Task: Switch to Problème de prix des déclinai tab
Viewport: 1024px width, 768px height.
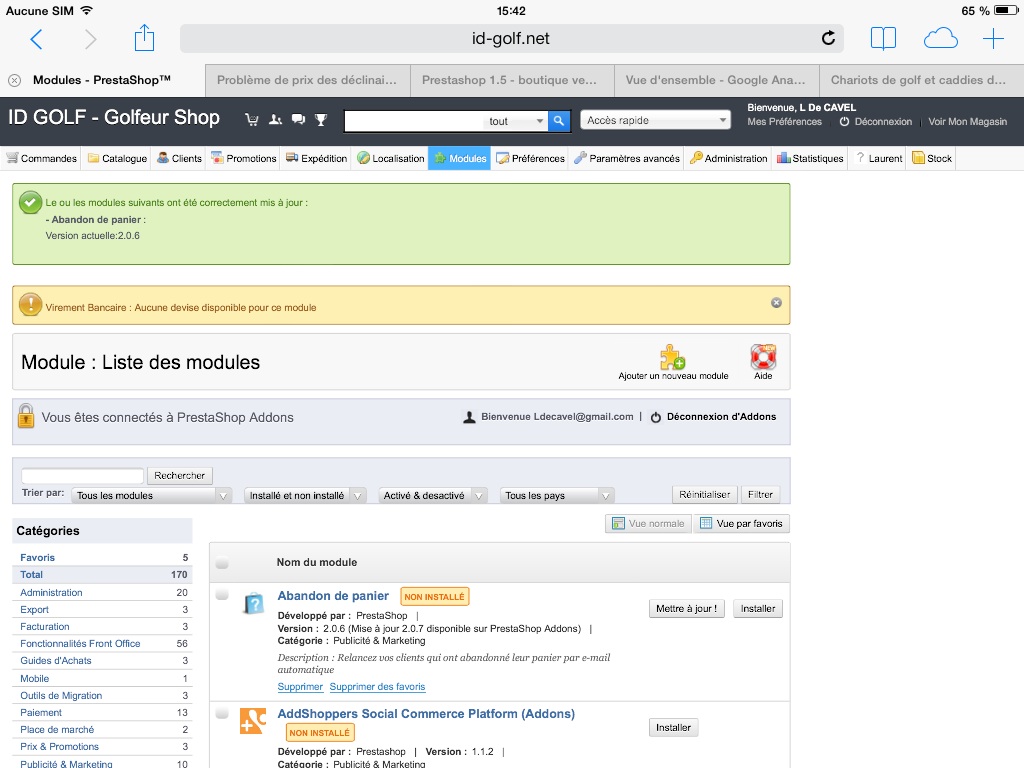Action: (308, 80)
